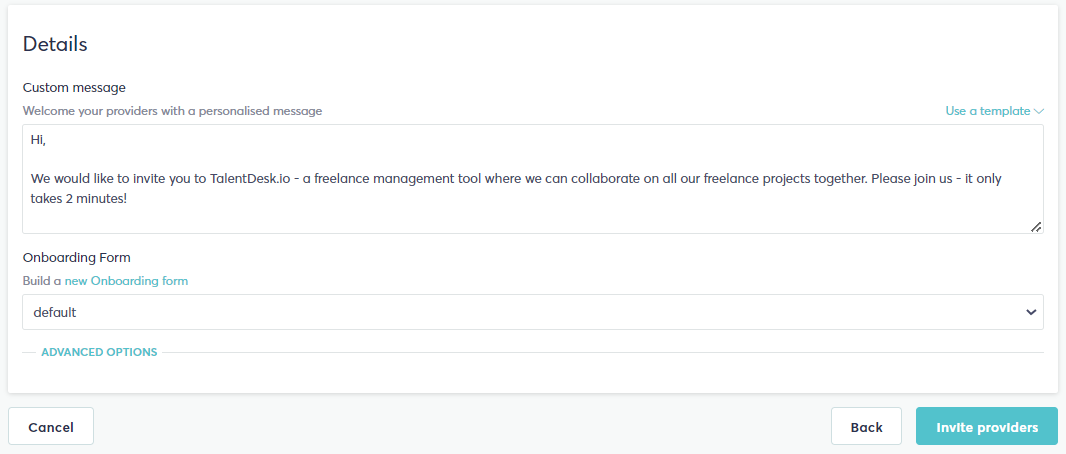This screenshot has width=1066, height=454.
Task: Expand the ADVANCED OPTIONS section
Action: [x=99, y=352]
